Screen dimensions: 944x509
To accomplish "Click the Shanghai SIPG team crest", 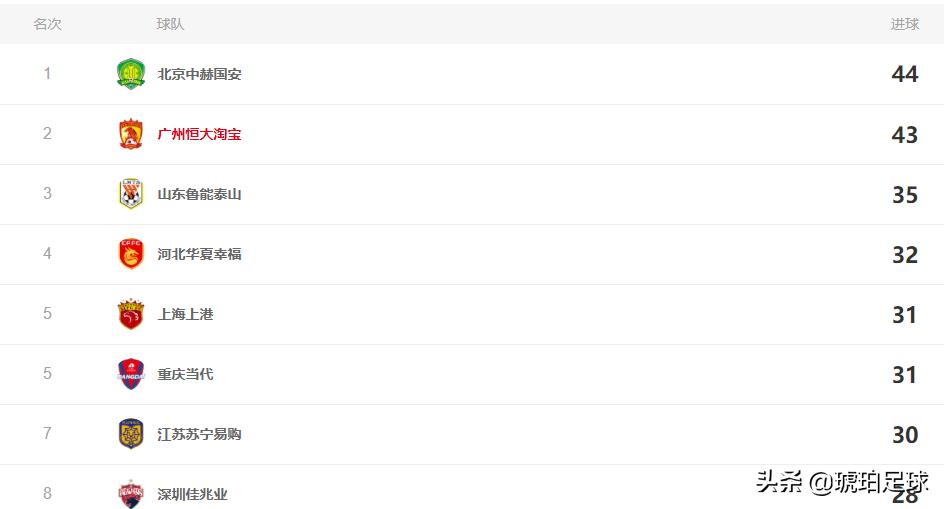I will pos(131,314).
